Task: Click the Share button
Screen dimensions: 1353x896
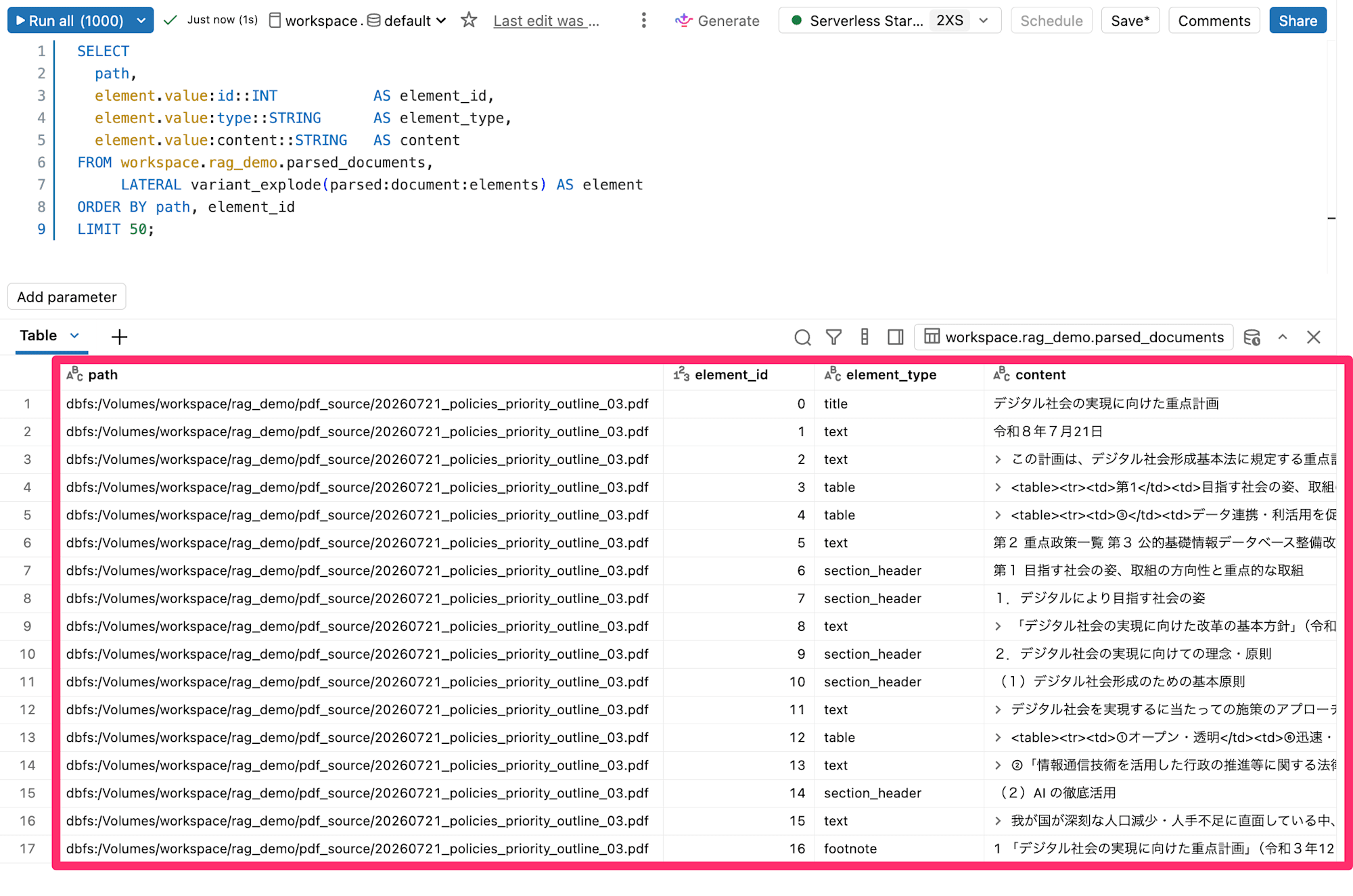Action: pyautogui.click(x=1298, y=20)
